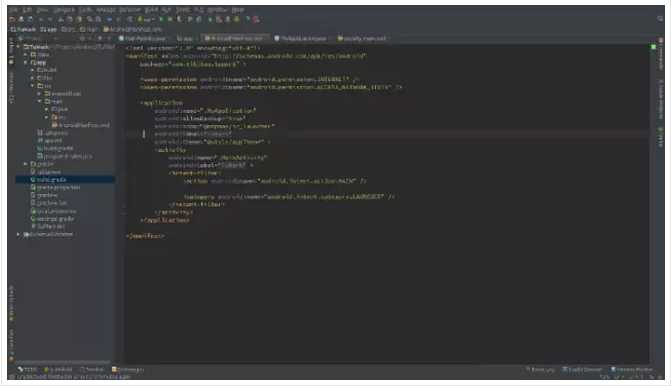
Task: Click AndroidManifest.xml in the navigation breadcrumb
Action: (133, 29)
